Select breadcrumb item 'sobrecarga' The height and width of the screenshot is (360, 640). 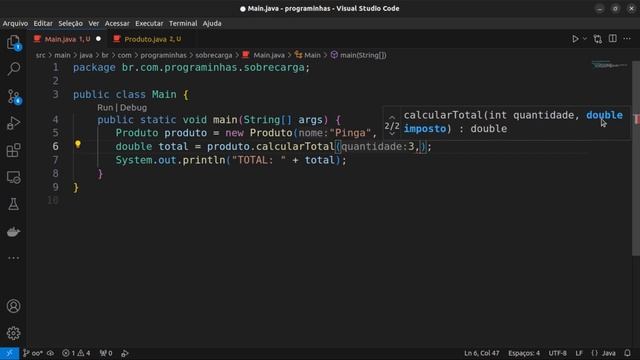point(213,55)
